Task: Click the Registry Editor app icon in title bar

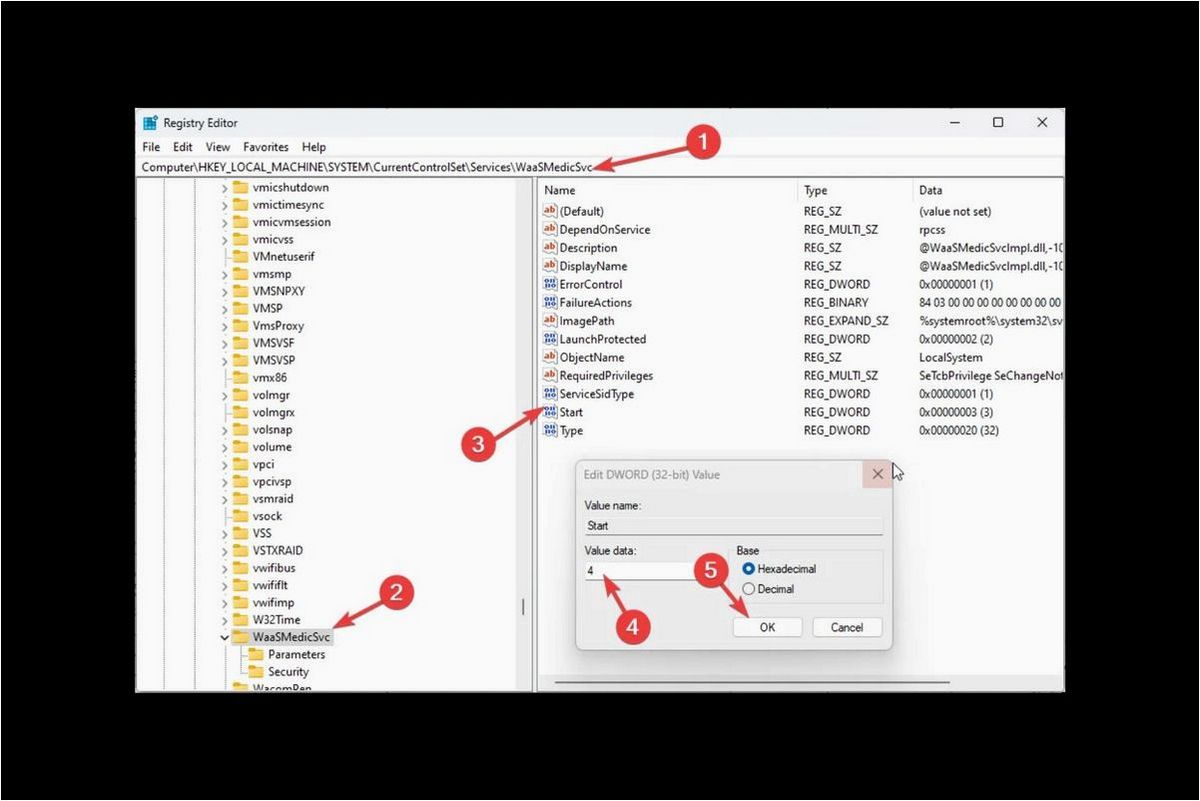Action: pos(150,123)
